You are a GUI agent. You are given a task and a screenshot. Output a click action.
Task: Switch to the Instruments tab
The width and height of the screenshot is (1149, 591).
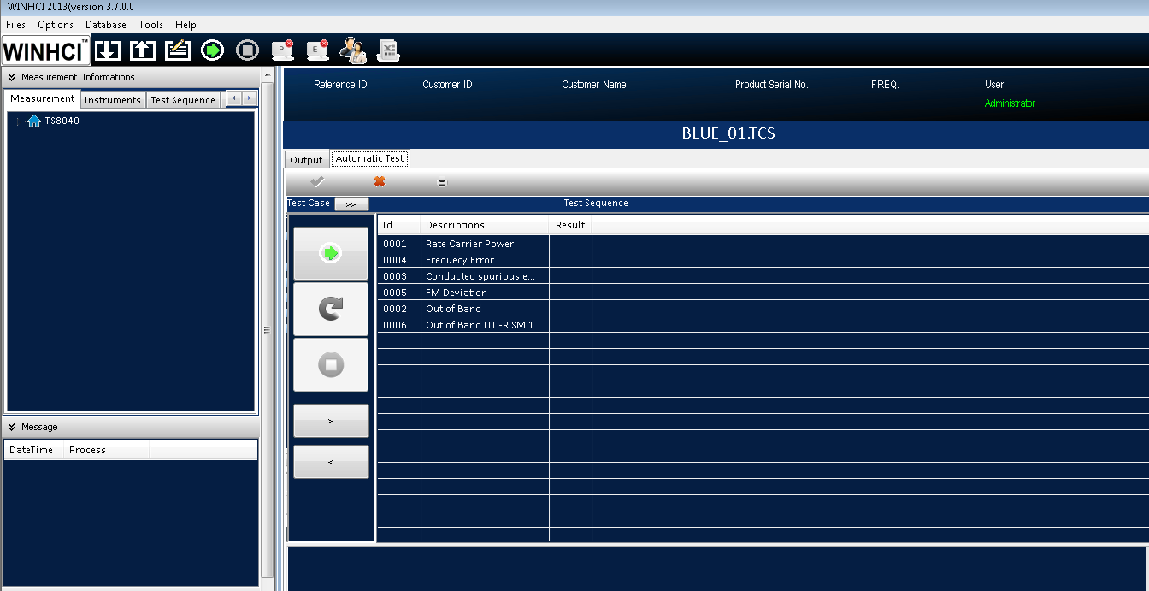[112, 100]
